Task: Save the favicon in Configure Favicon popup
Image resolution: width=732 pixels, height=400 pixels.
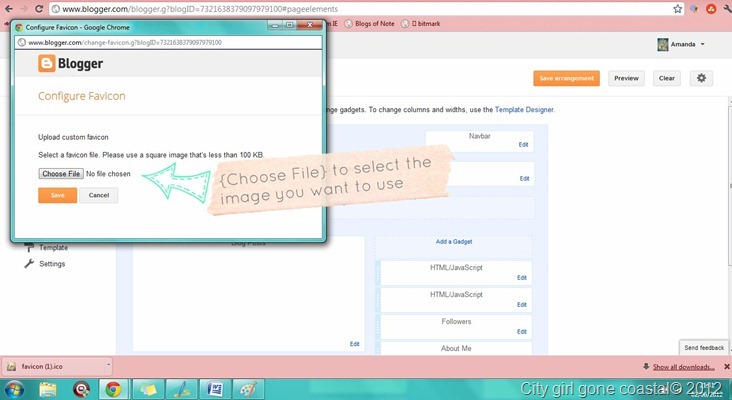Action: [57, 195]
